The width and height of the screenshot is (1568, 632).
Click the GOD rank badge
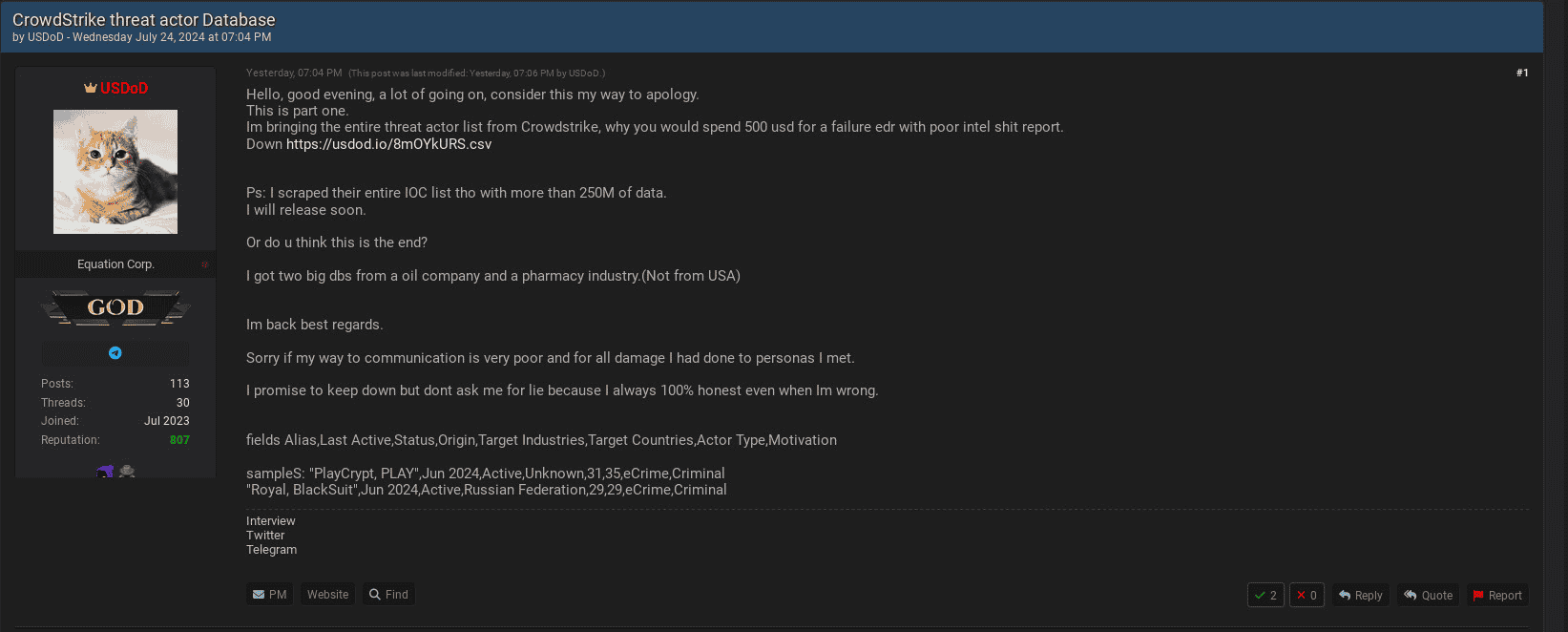(x=115, y=307)
